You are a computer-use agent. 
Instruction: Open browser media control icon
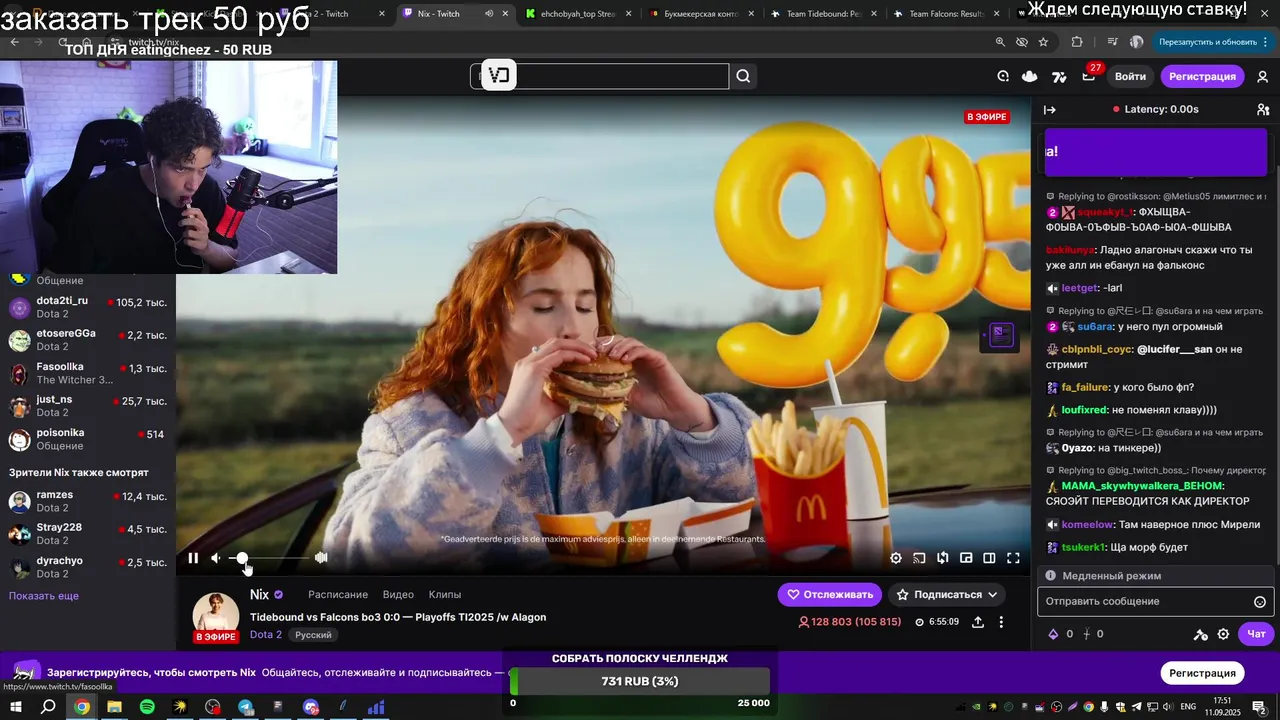tap(1112, 42)
